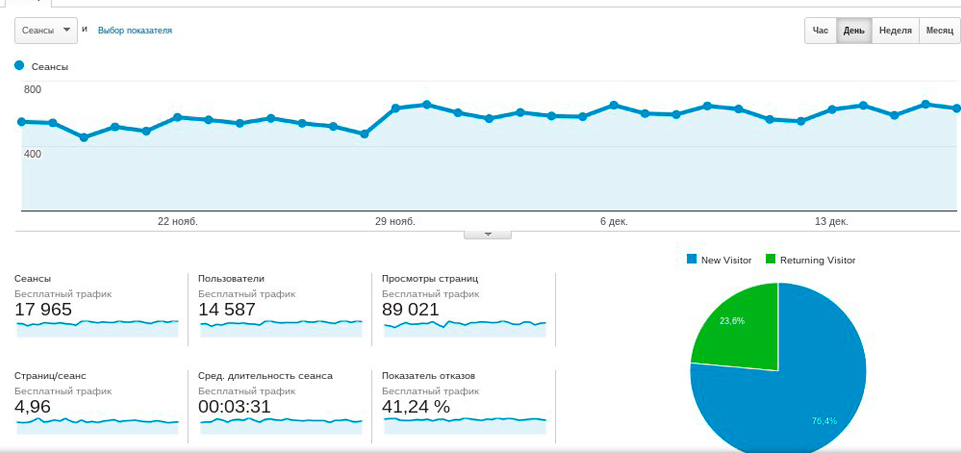Select the День time interval button
This screenshot has height=453, width=961.
854,30
